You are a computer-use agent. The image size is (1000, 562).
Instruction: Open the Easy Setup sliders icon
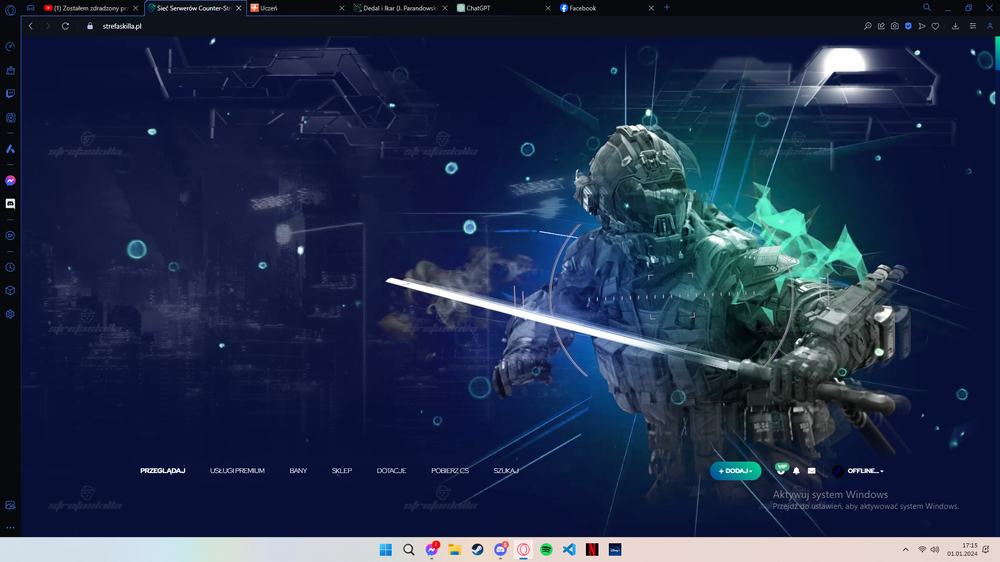(x=973, y=26)
